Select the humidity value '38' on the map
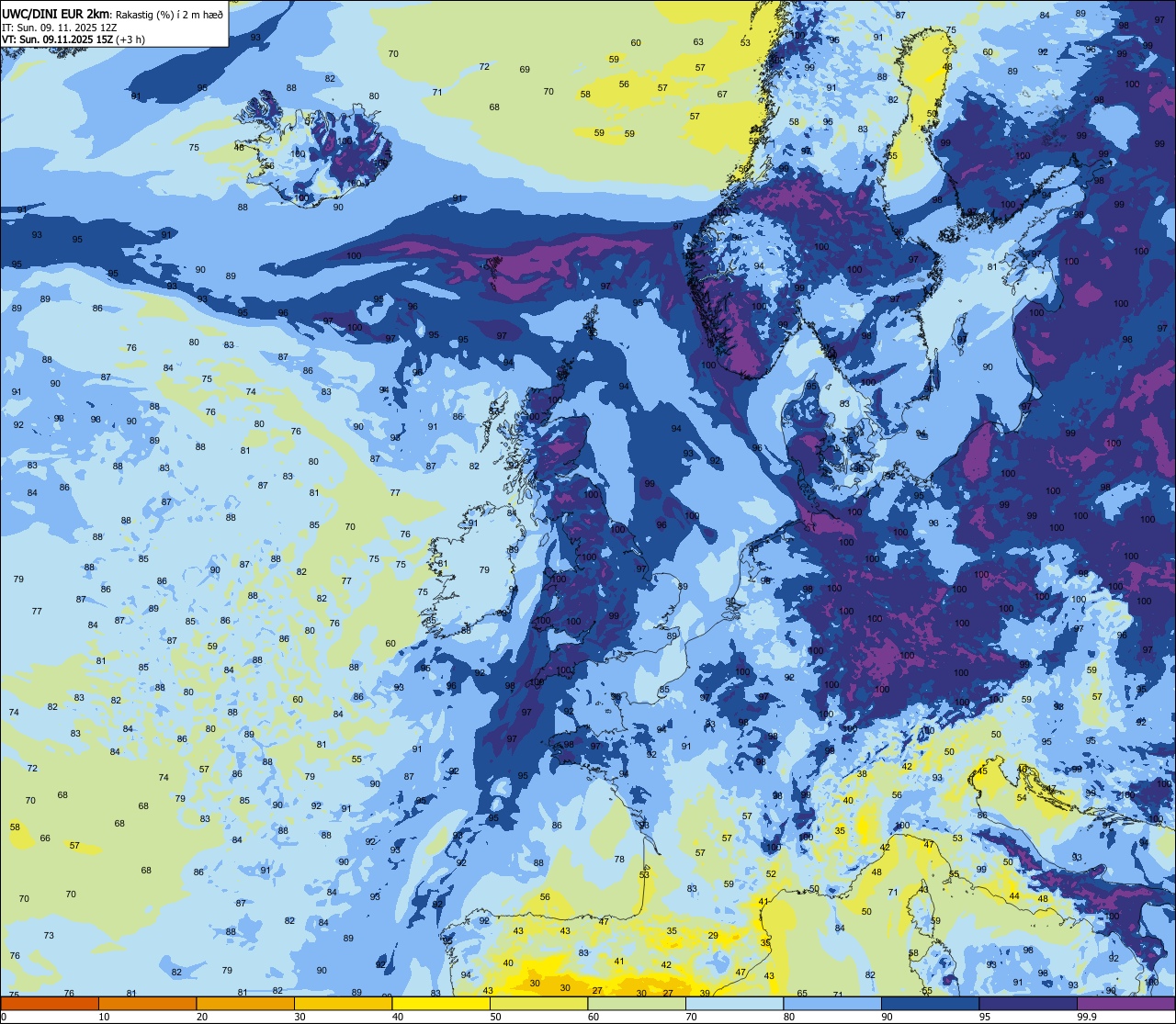 coord(862,774)
